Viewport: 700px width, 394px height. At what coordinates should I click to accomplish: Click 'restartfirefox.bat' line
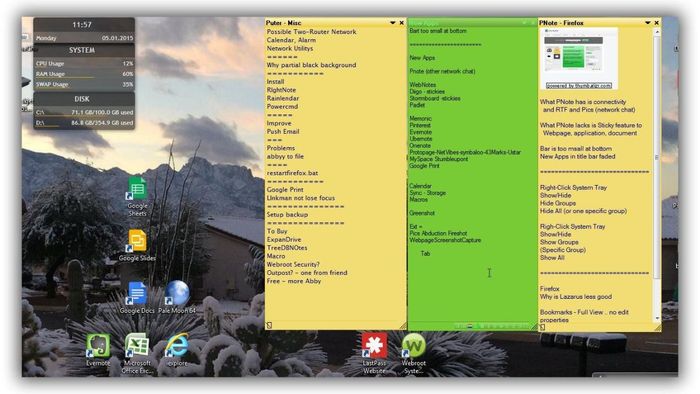(292, 173)
